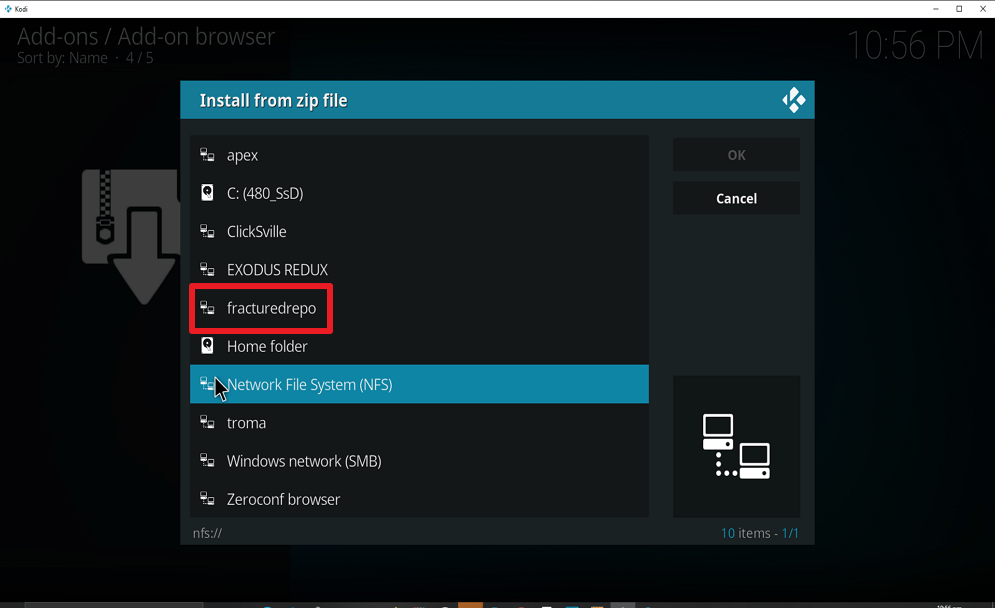The image size is (995, 608).
Task: Select the apex source
Action: pyautogui.click(x=419, y=155)
